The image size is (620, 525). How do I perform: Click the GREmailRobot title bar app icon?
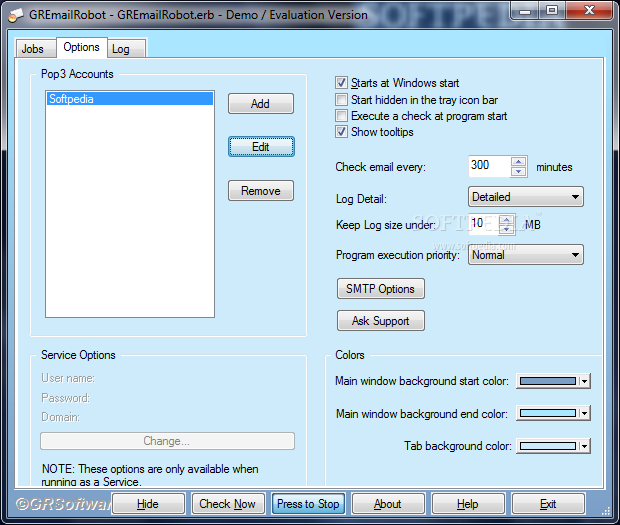point(16,15)
